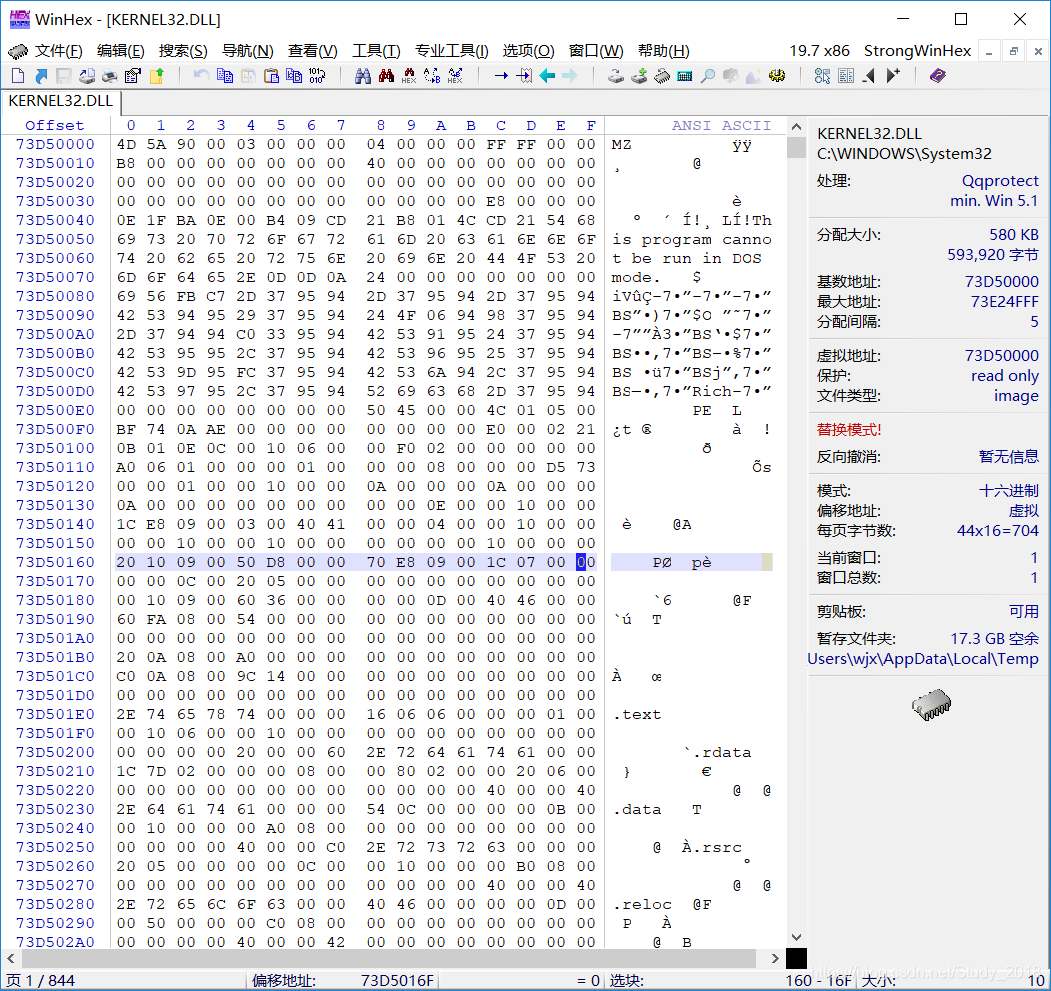Screen dimensions: 1051x991
Task: Click the 页 1 / 844 status entry
Action: [x=40, y=980]
